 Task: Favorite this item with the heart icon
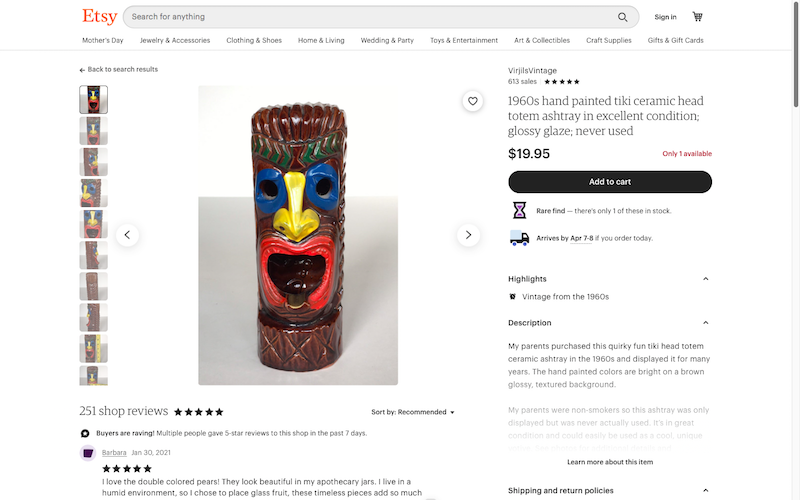click(x=473, y=101)
